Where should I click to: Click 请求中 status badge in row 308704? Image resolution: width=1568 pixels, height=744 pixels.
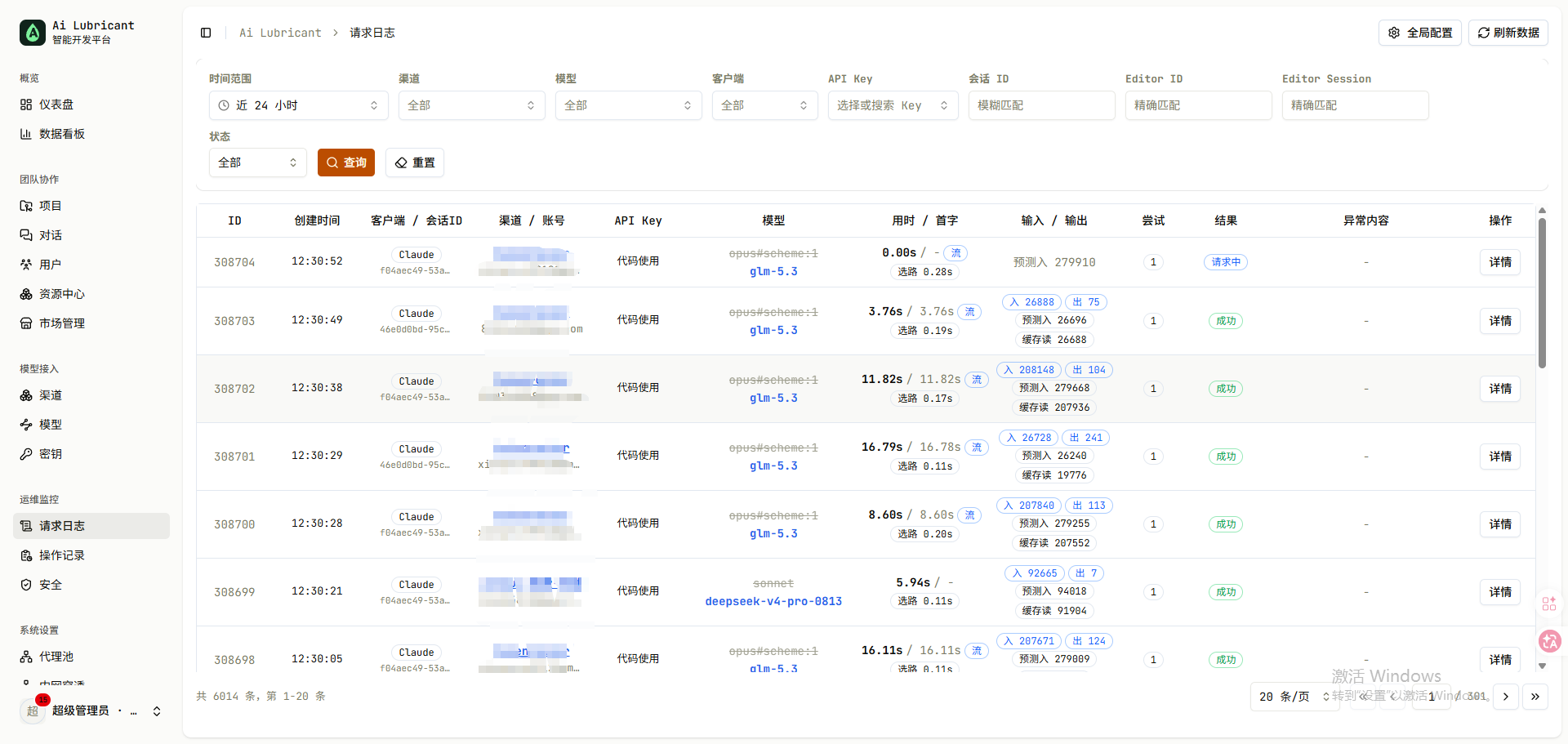pos(1226,262)
